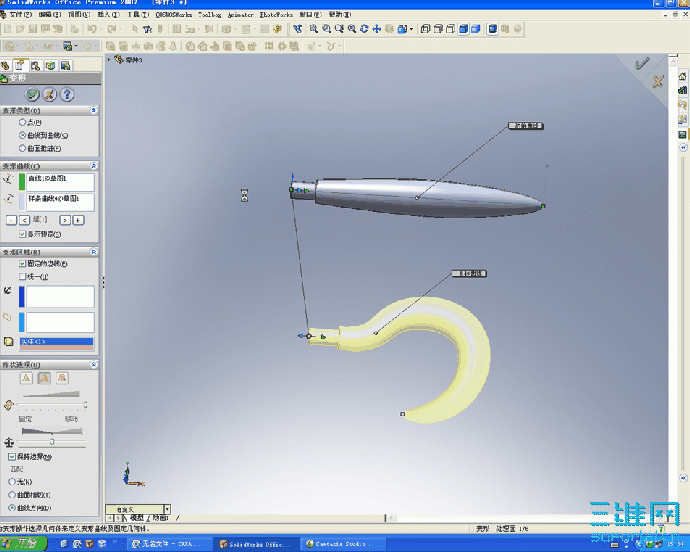Click the Shaded display style icon
The width and height of the screenshot is (690, 552).
coord(476,29)
